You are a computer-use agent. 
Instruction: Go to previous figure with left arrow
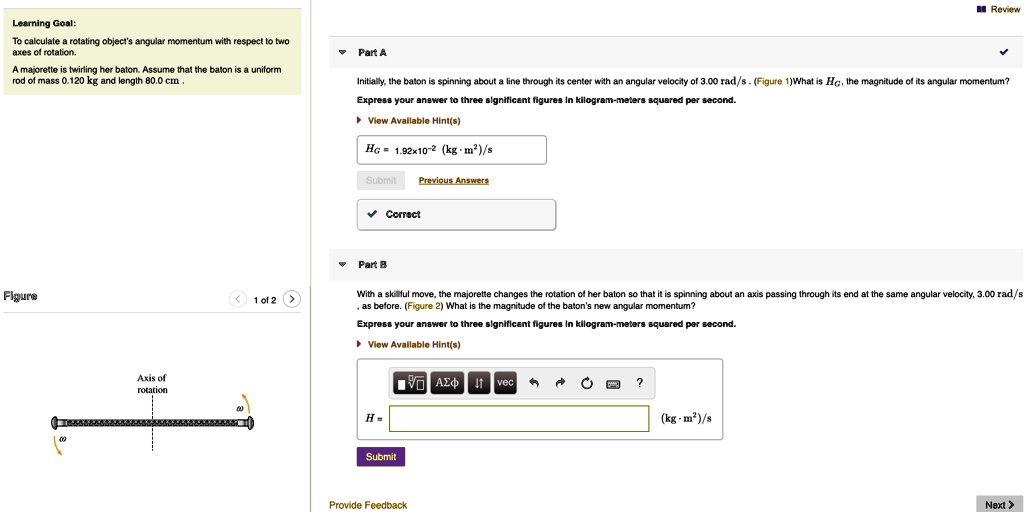click(237, 299)
